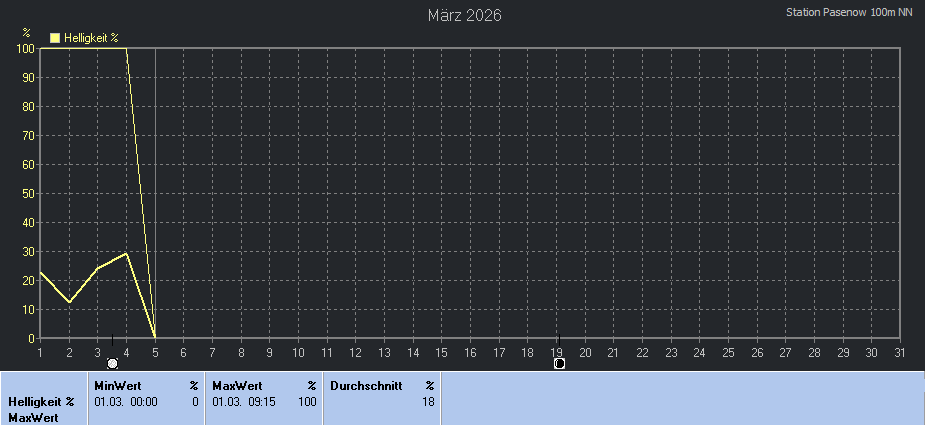Select the Helligkeit % legend label
This screenshot has width=925, height=425.
coord(91,37)
